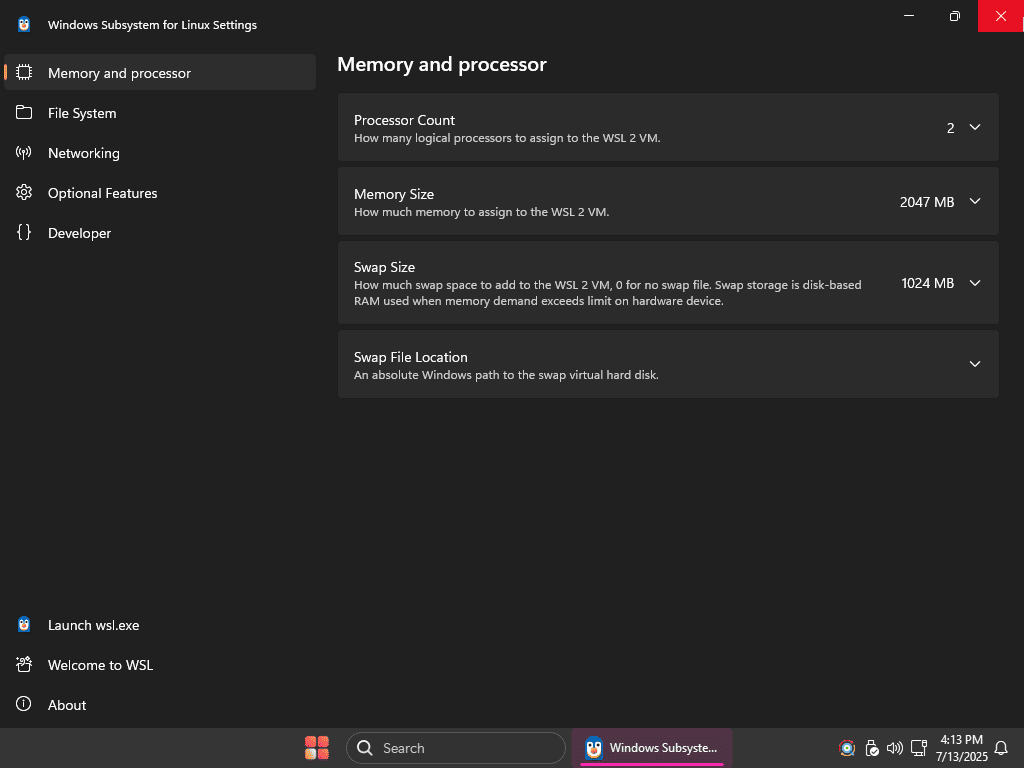Click the About label in the sidebar
This screenshot has width=1024, height=768.
click(x=67, y=705)
